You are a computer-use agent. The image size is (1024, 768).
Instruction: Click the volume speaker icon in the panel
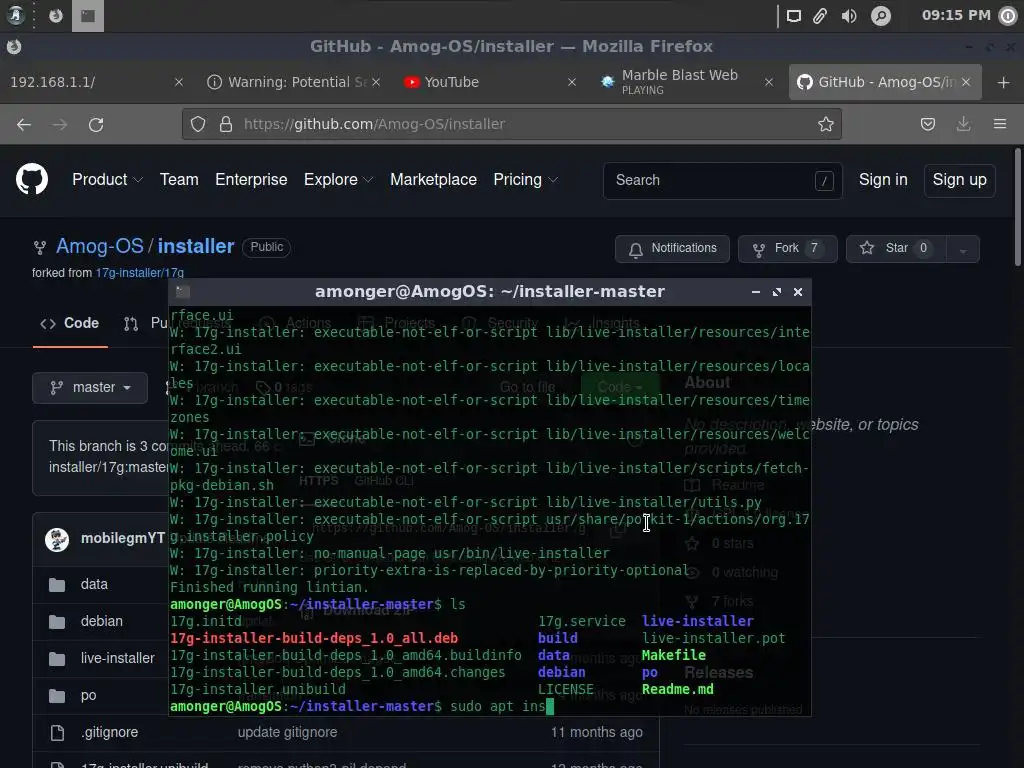tap(849, 16)
